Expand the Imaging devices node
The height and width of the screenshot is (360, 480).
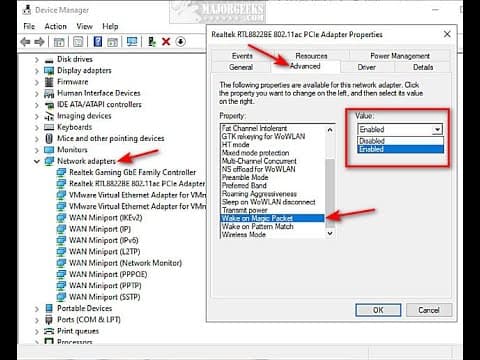click(x=37, y=117)
